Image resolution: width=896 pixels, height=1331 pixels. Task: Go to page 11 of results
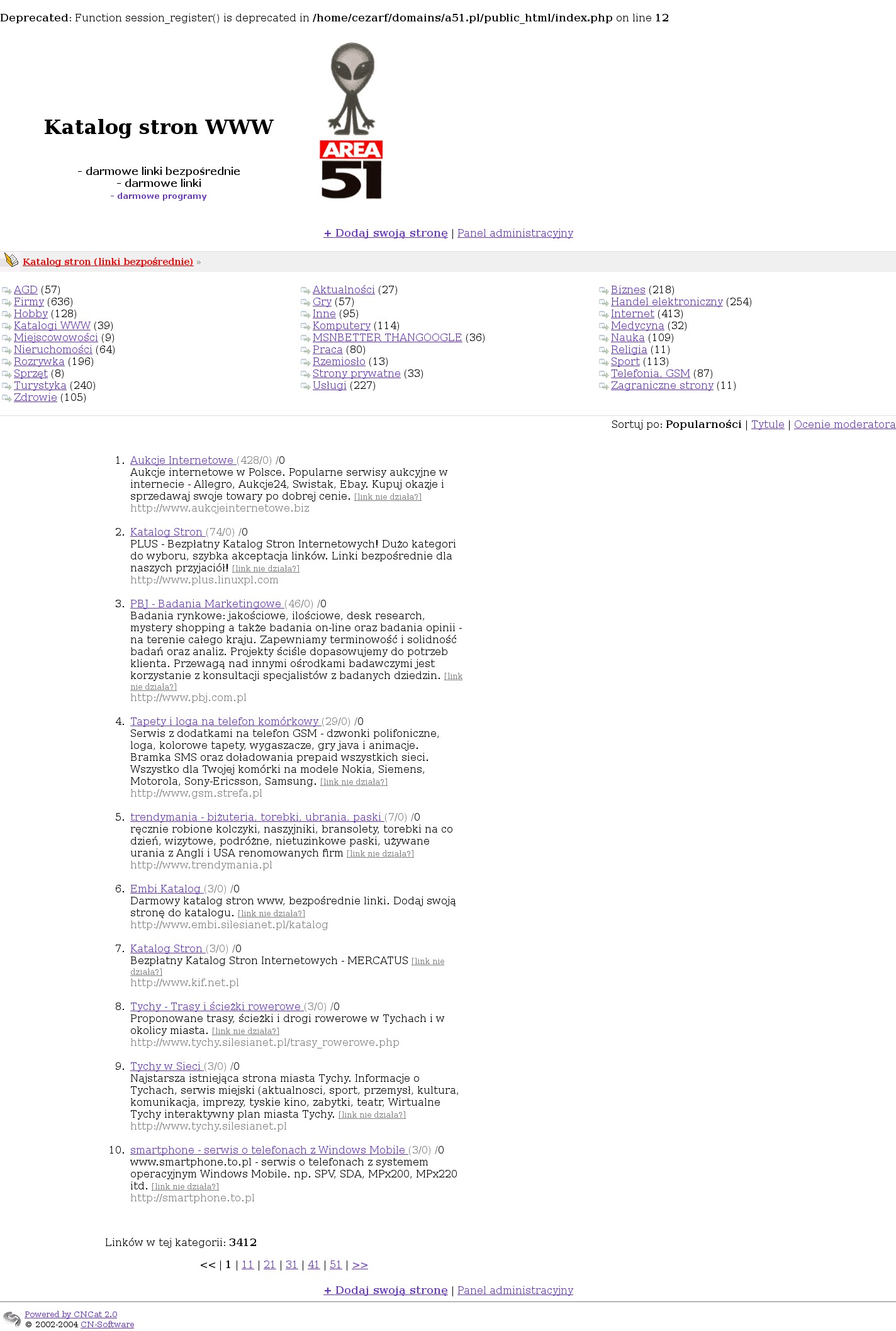pyautogui.click(x=247, y=1265)
